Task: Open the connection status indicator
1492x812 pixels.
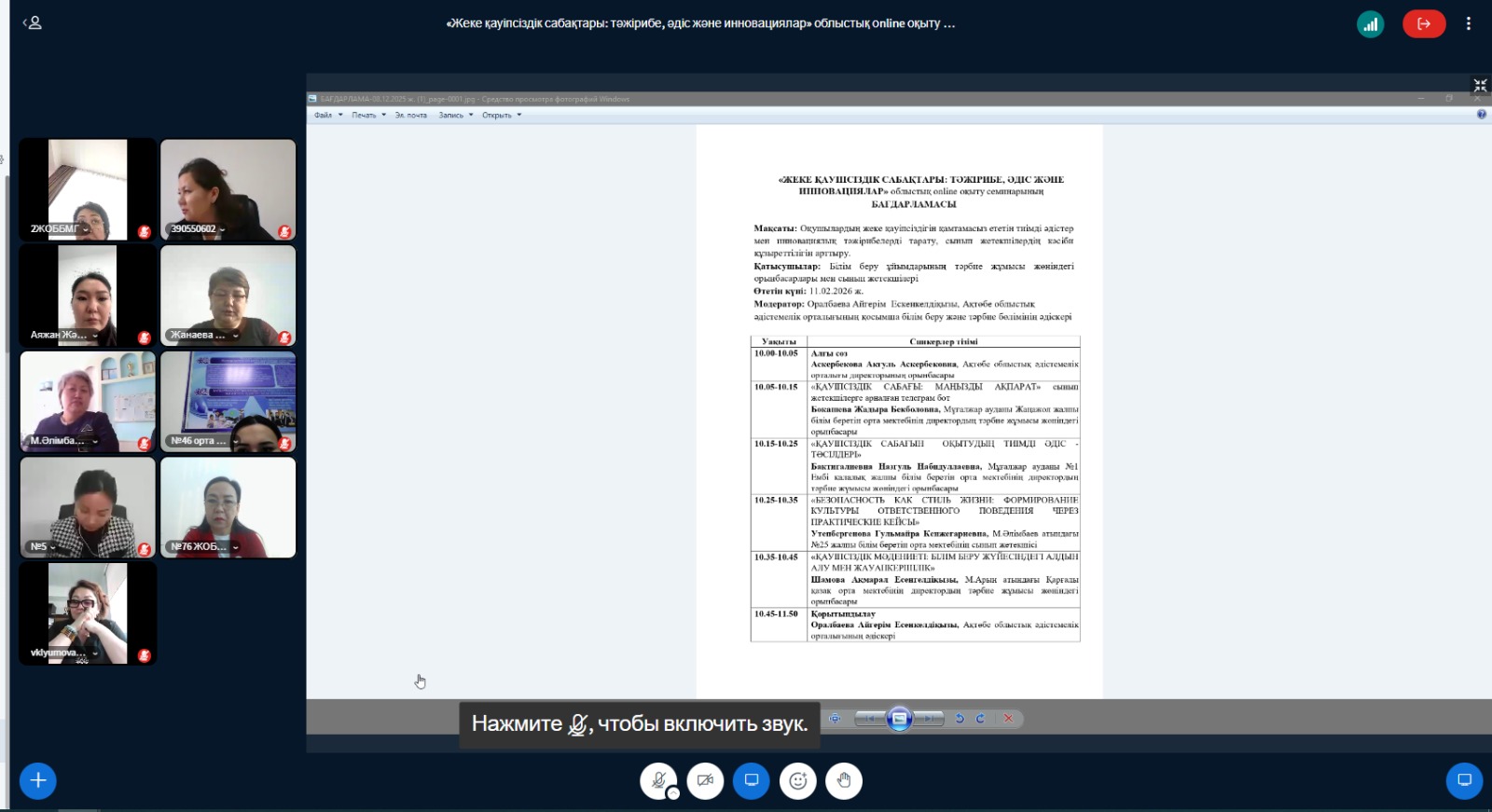Action: tap(1370, 24)
